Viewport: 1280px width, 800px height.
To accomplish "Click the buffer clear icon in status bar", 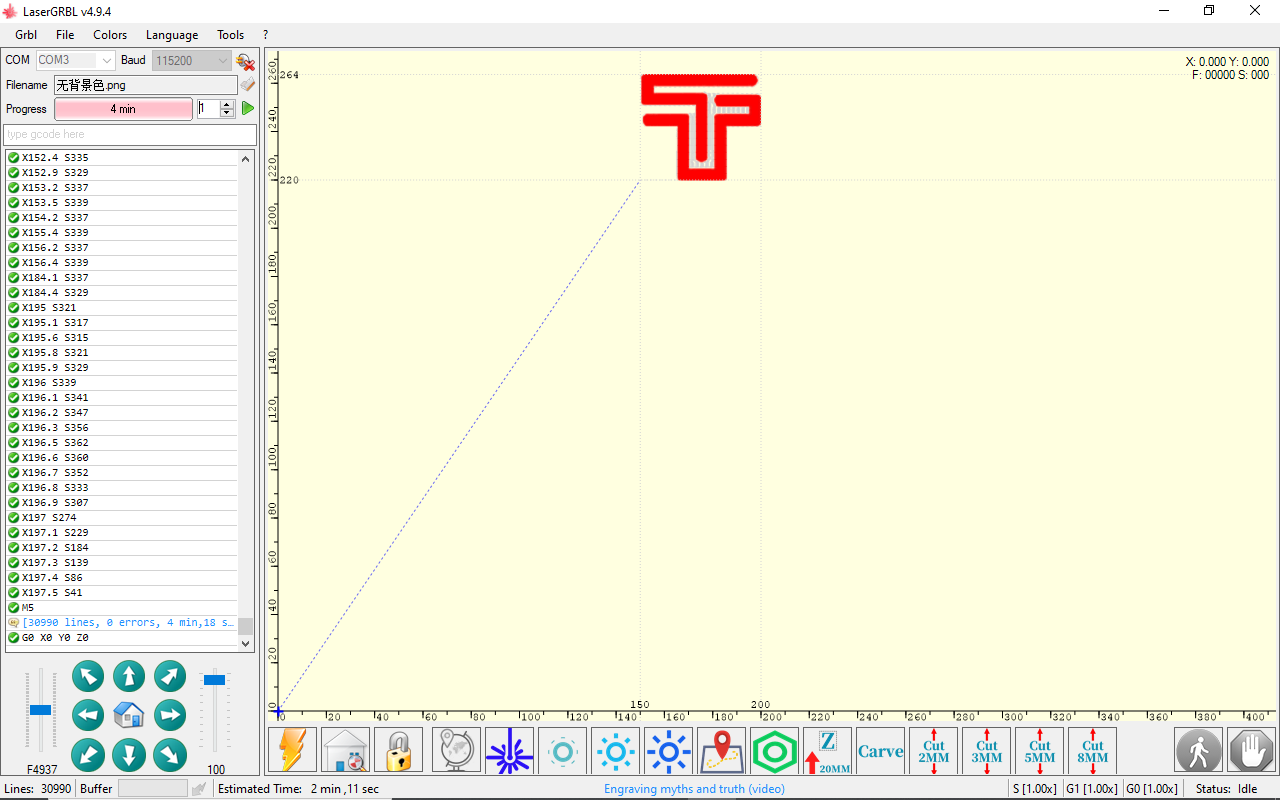I will click(x=200, y=789).
